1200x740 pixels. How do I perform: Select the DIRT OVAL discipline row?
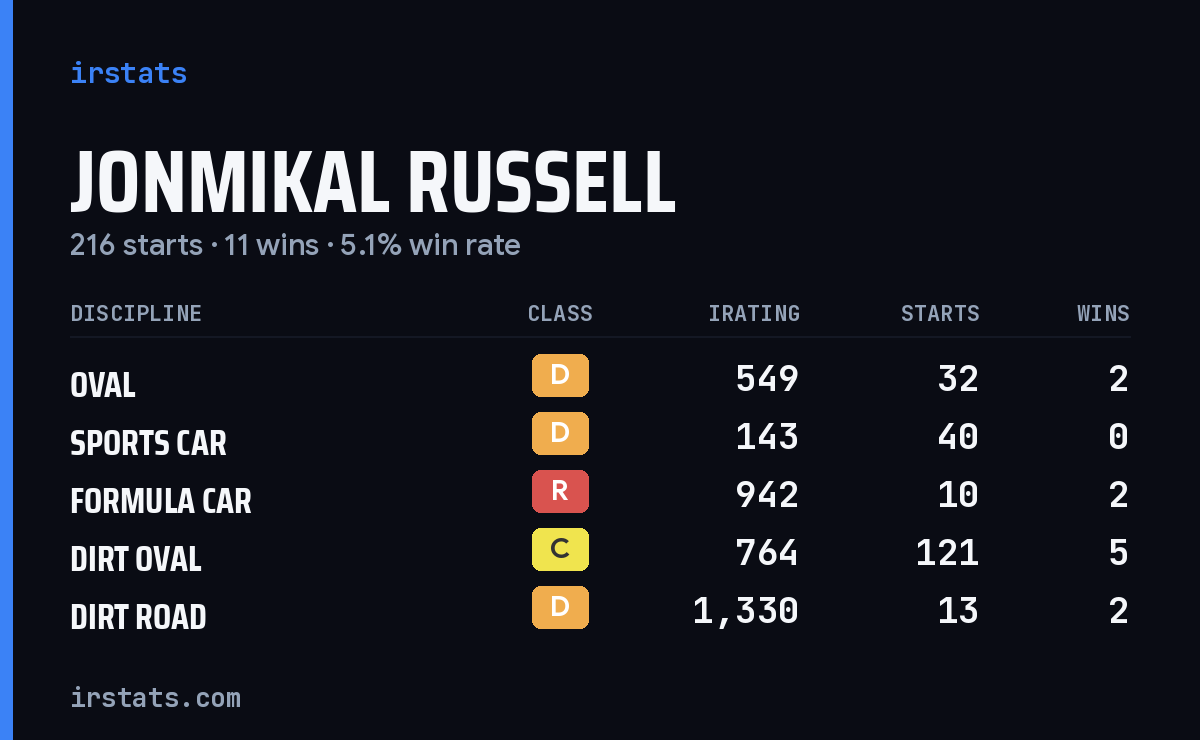click(x=600, y=554)
